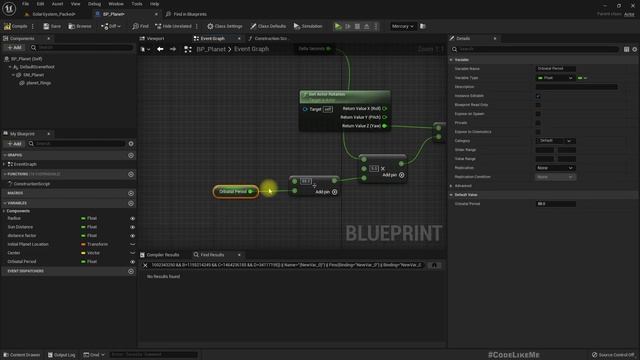The image size is (640, 360).
Task: Toggle the Radius variable eye icon
Action: [x=133, y=218]
